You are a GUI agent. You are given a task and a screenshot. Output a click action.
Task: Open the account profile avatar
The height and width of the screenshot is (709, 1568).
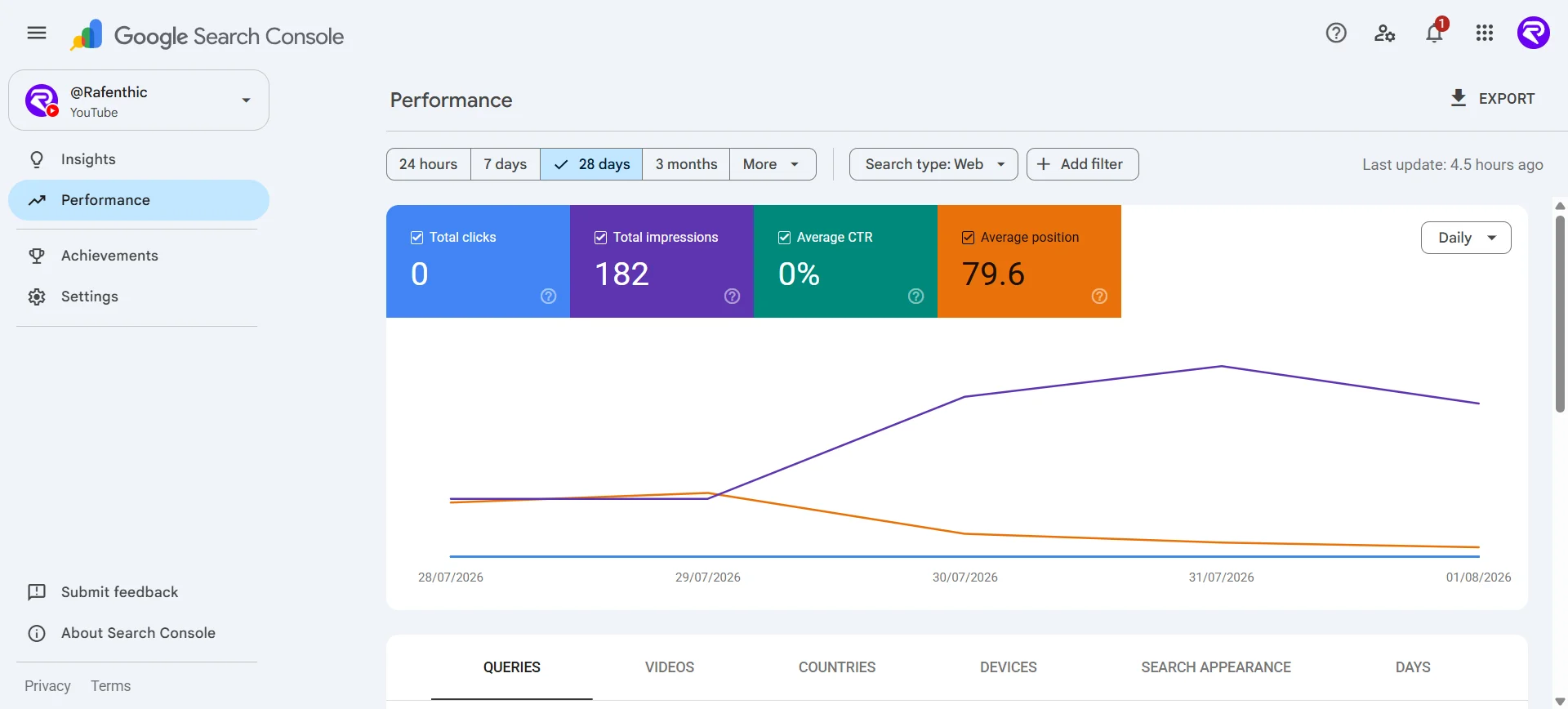(x=1534, y=33)
